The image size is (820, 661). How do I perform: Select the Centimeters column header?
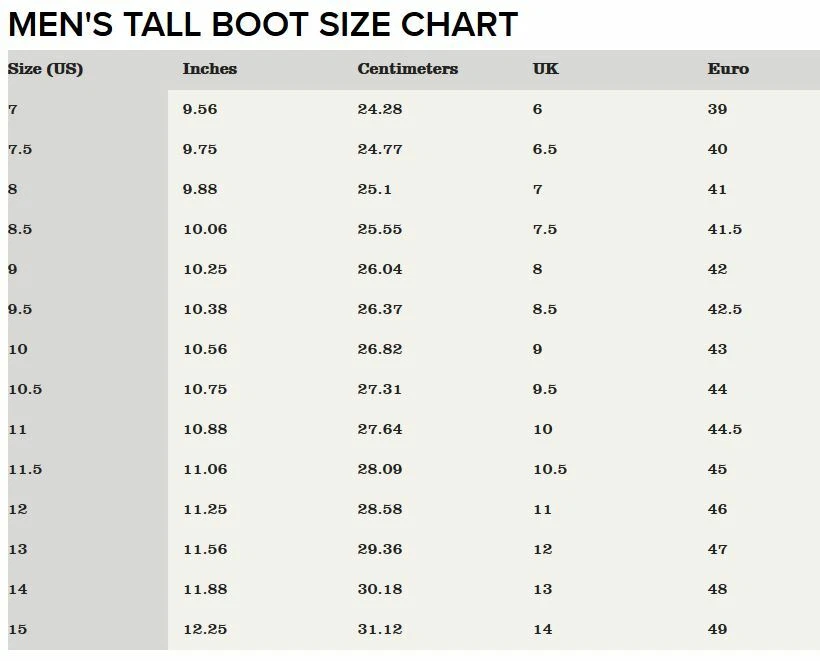(x=408, y=69)
